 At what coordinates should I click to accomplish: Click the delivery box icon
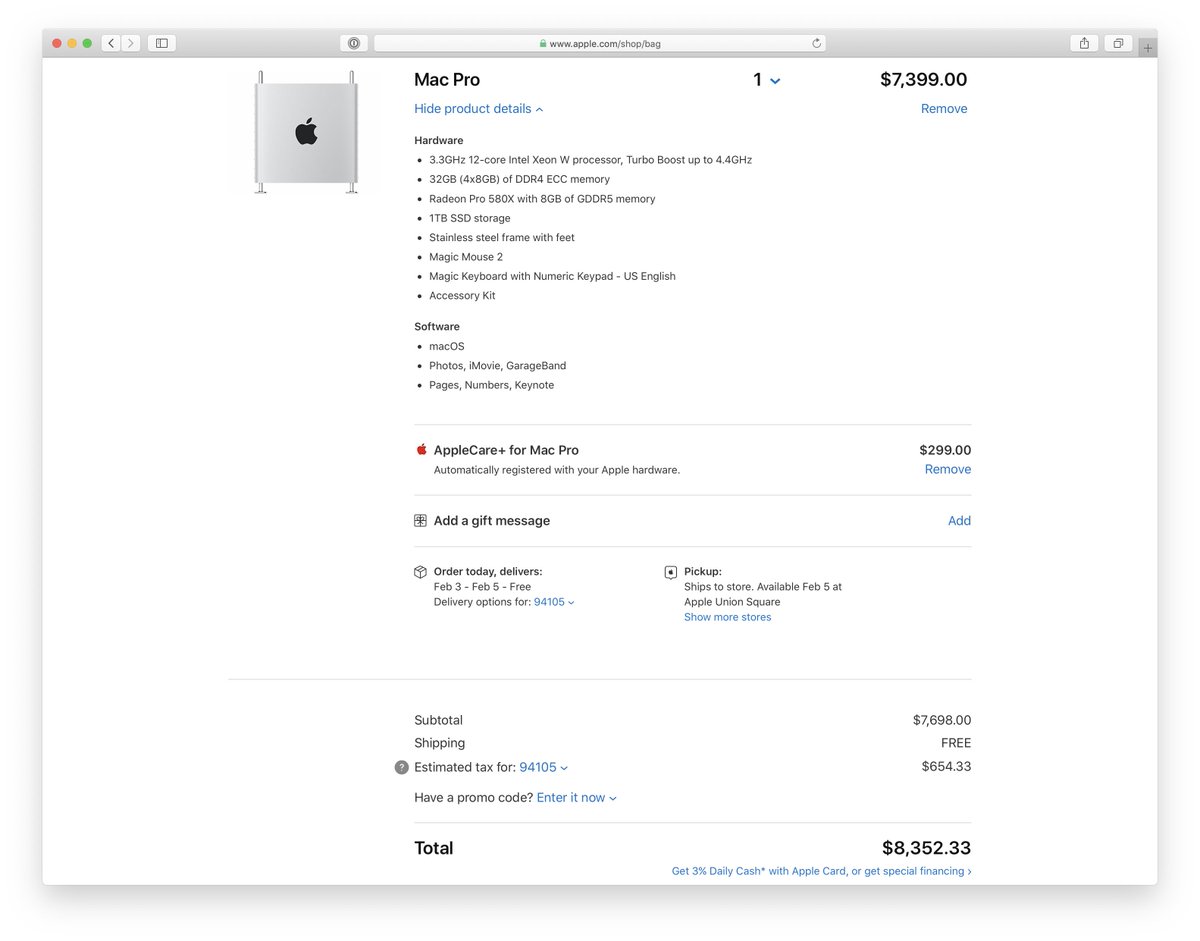tap(421, 572)
